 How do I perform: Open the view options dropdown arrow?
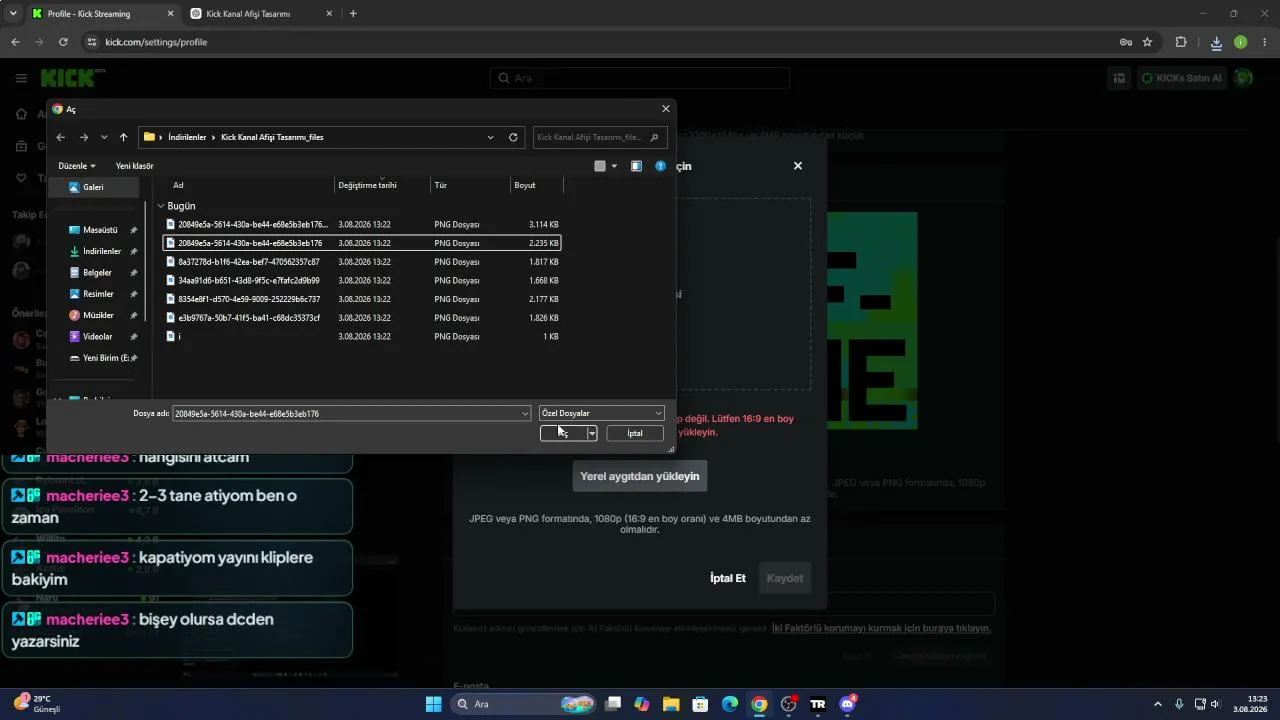(614, 166)
